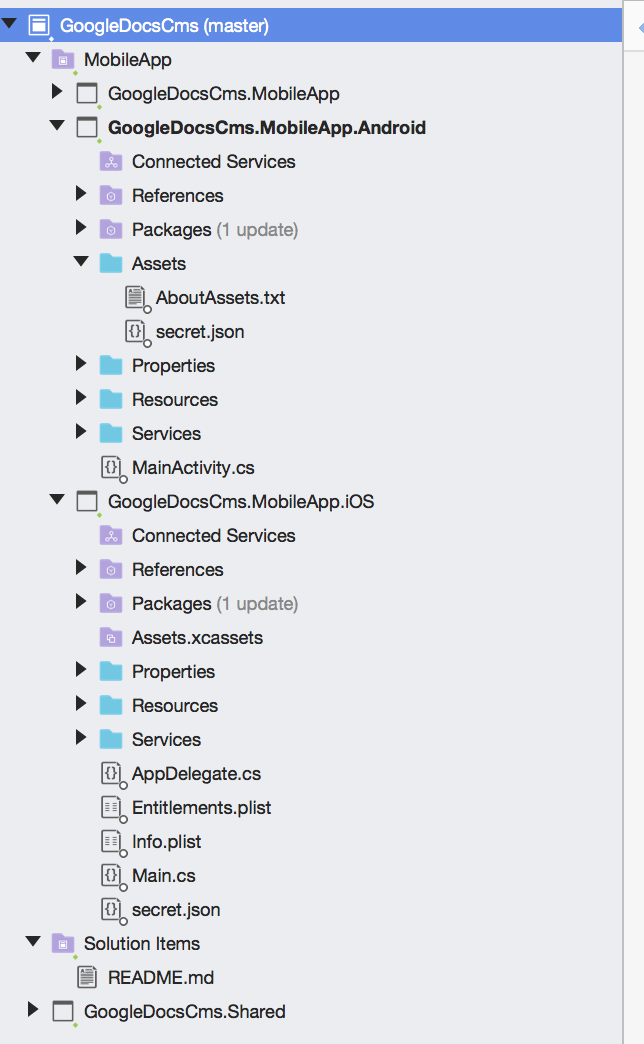This screenshot has height=1044, width=644.
Task: Expand Android Properties folder
Action: (x=81, y=364)
